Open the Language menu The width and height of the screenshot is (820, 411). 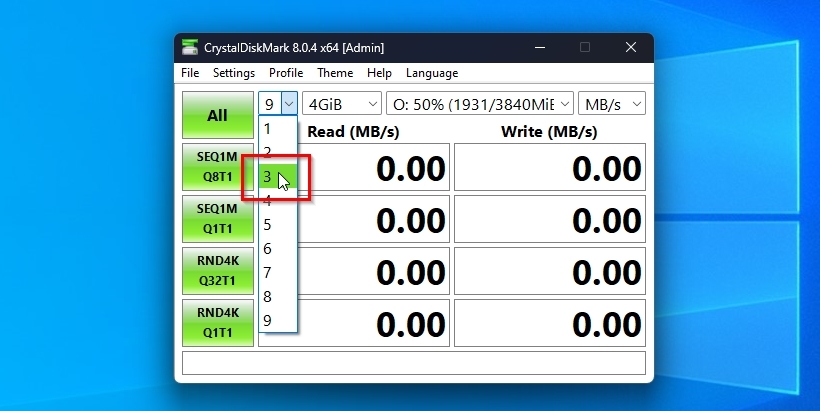(432, 73)
